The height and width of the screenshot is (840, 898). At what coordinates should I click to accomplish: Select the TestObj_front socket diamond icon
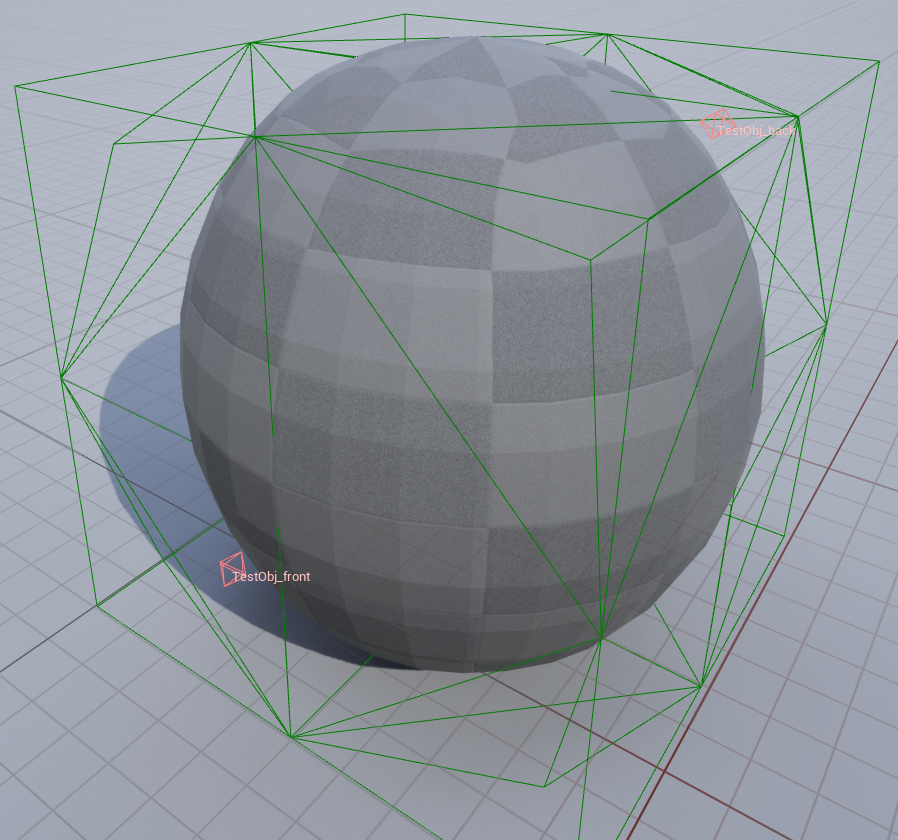[232, 569]
